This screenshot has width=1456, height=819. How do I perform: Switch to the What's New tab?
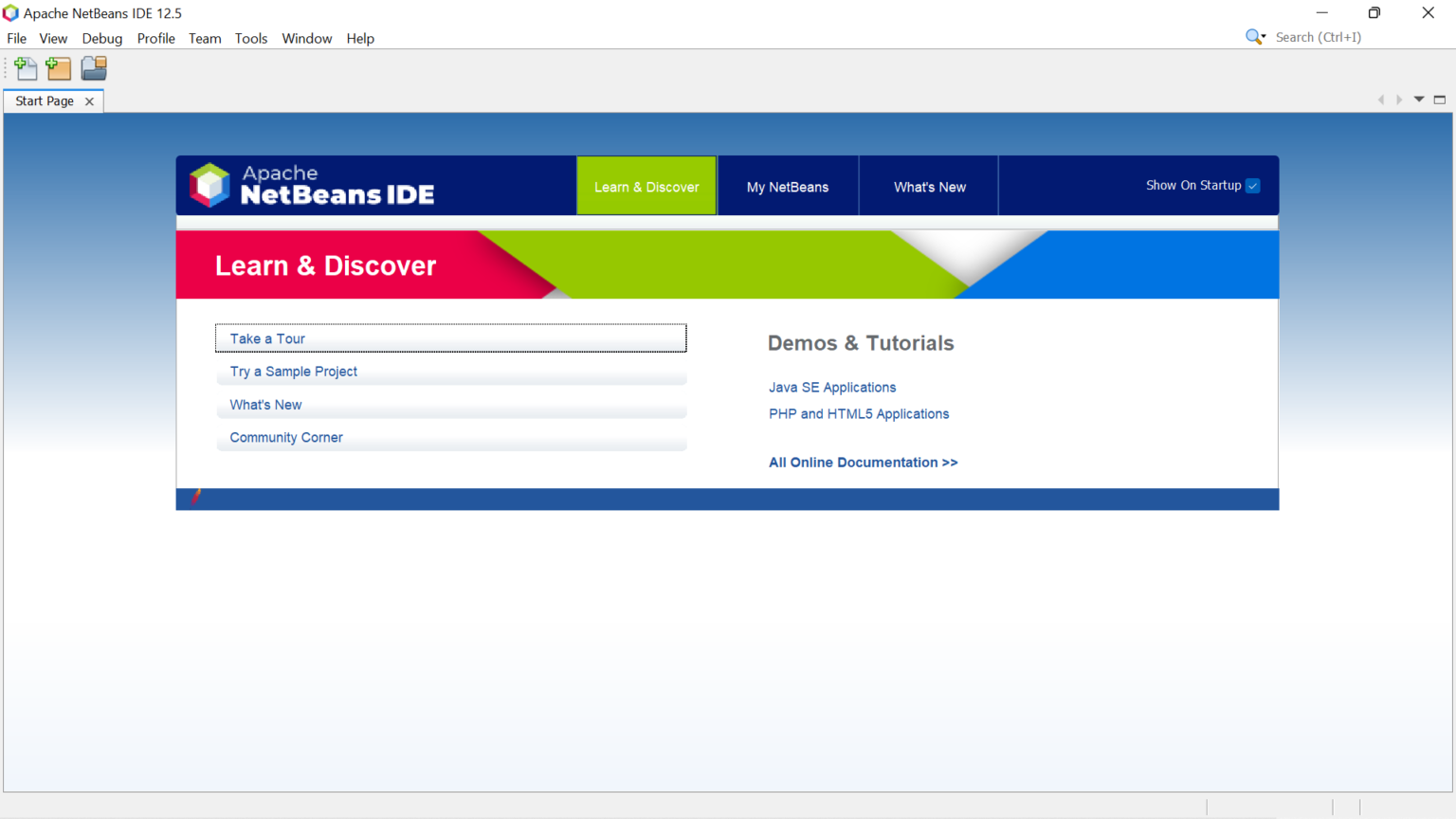(x=928, y=186)
